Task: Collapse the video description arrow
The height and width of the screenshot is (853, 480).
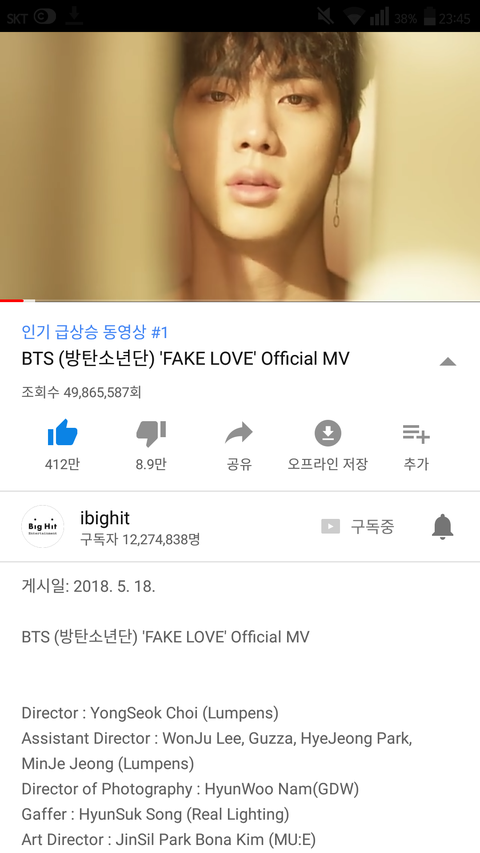Action: click(x=447, y=361)
